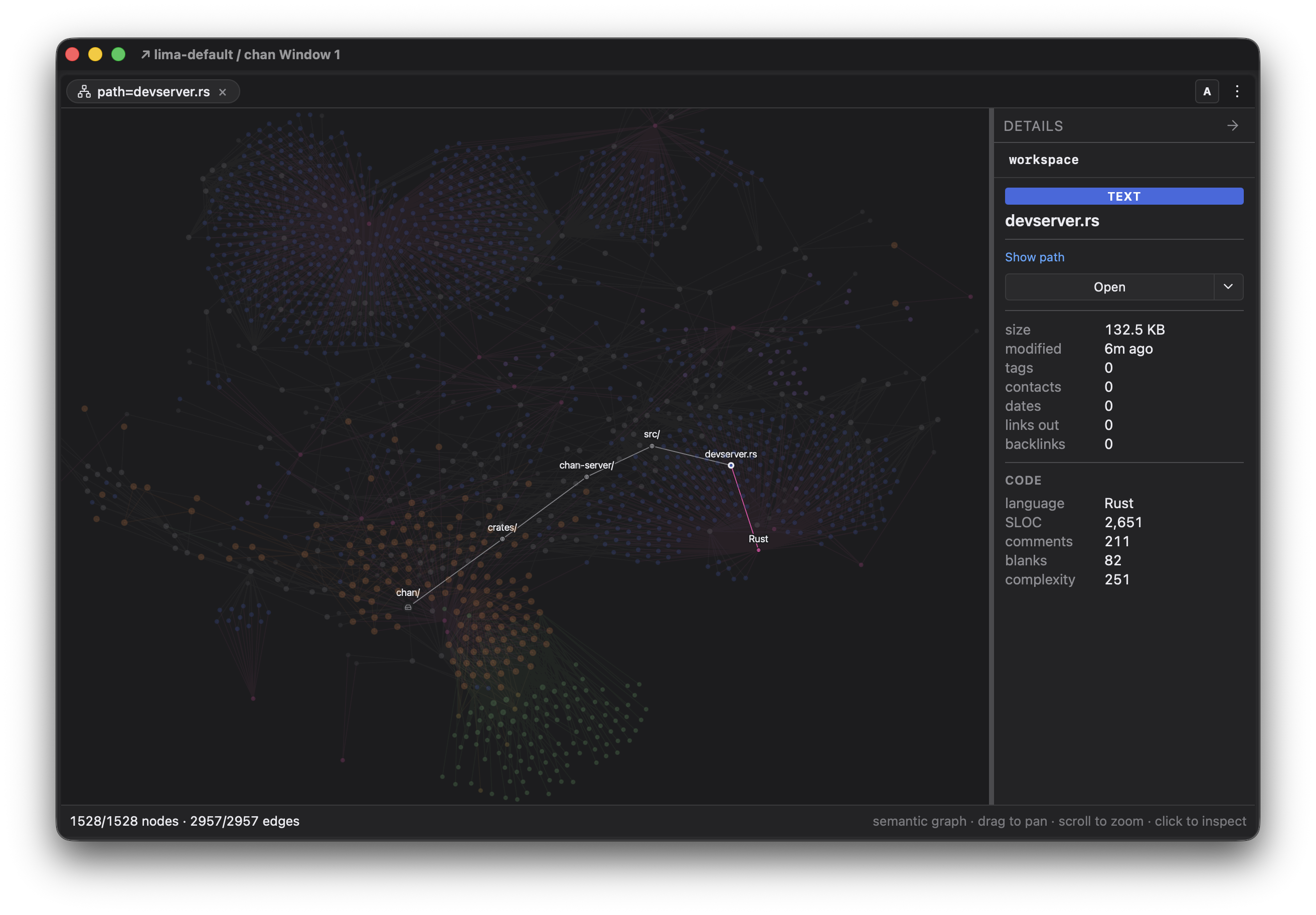The image size is (1316, 915).
Task: Click the vertical divider handle of details panel
Action: [x=991, y=456]
